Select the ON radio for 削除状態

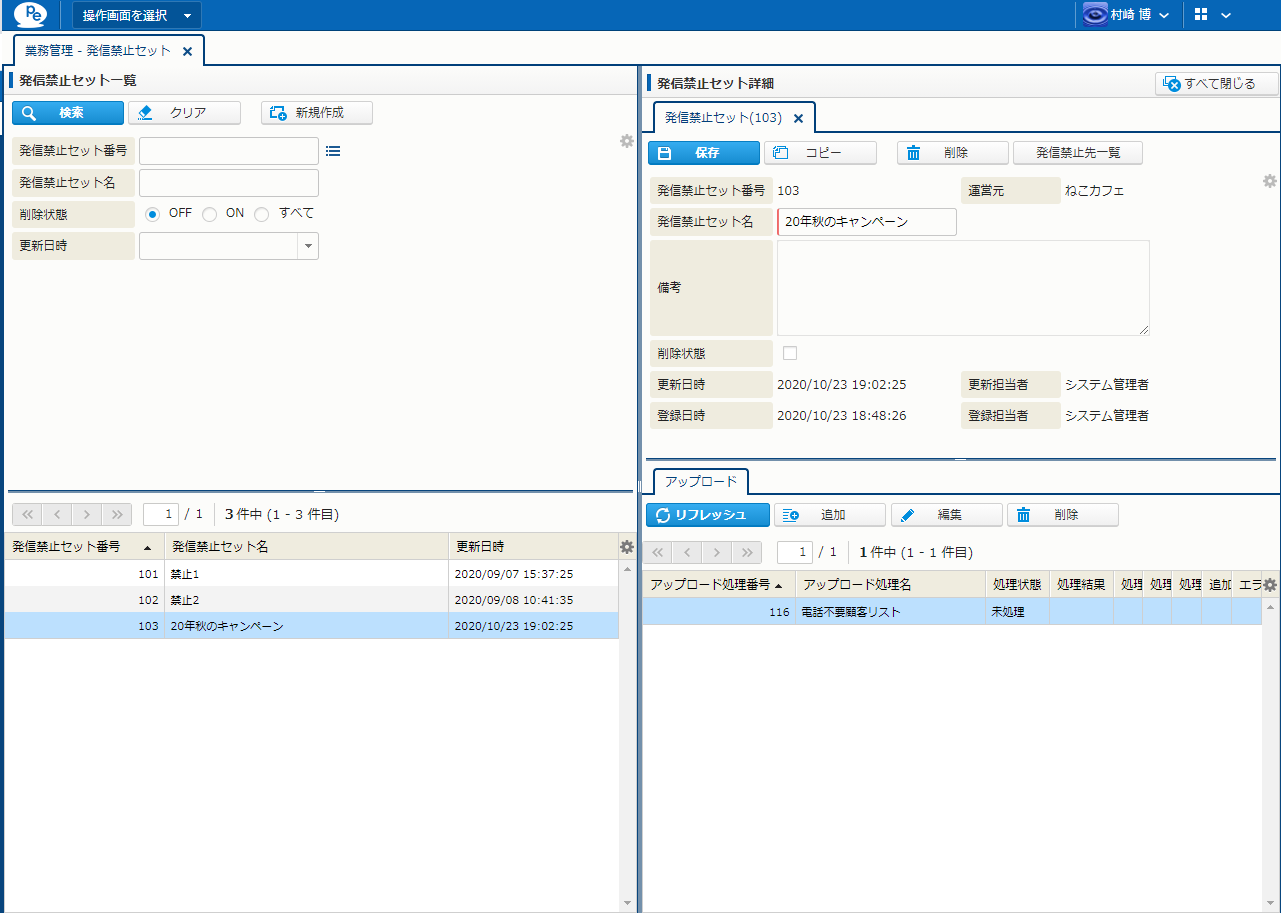210,214
